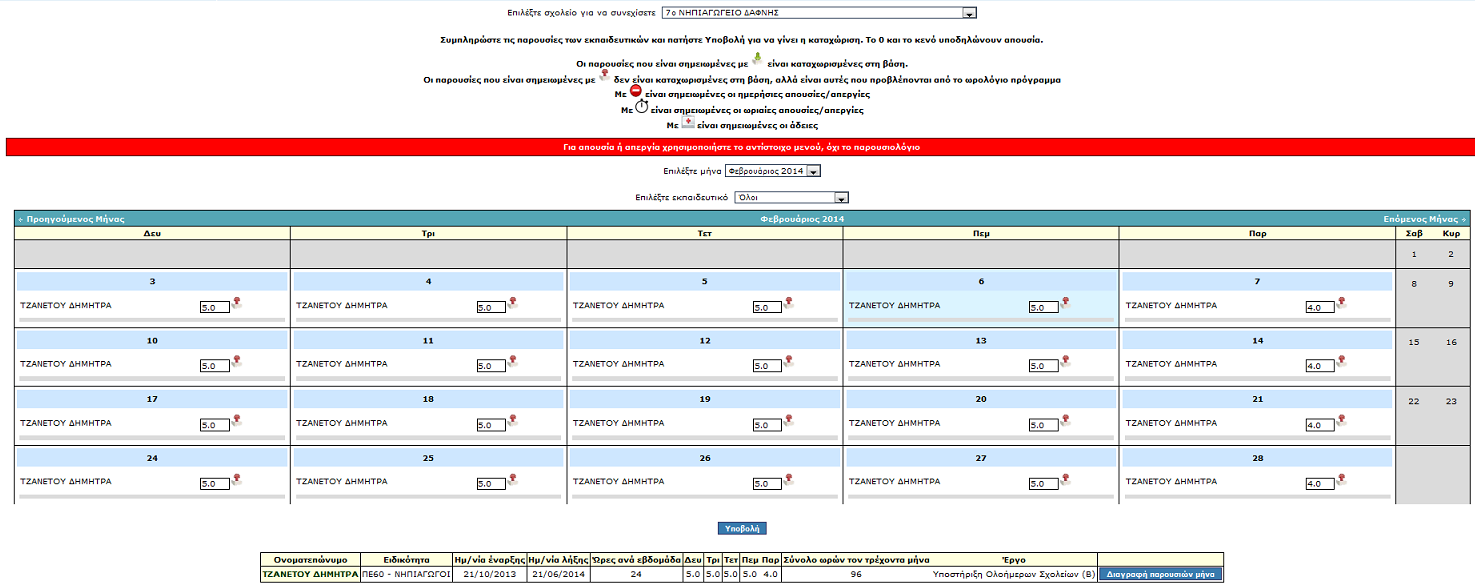Viewport: 1476px width, 588px height.
Task: Click the hours field for day 26
Action: pos(767,484)
